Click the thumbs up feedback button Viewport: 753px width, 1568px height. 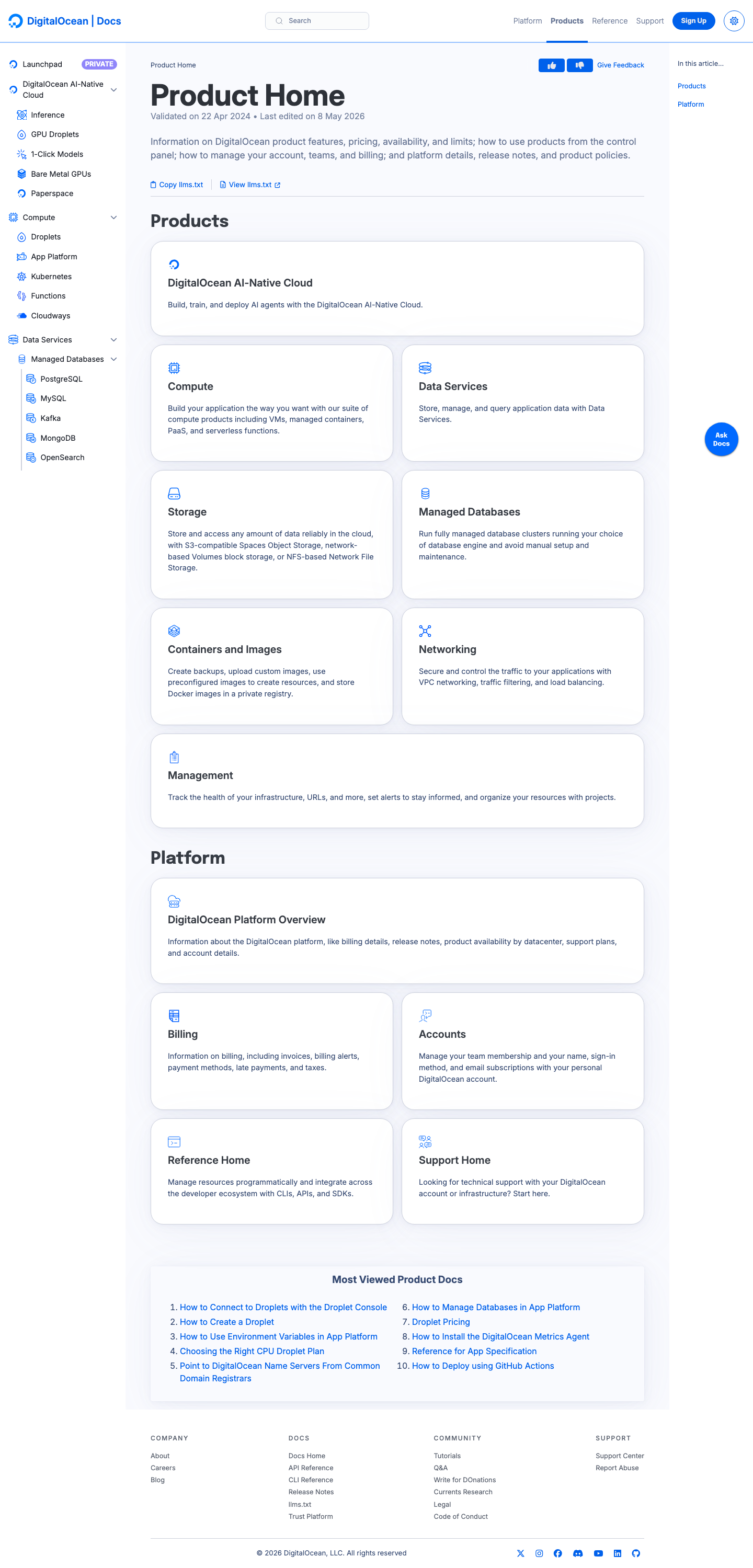click(x=551, y=65)
